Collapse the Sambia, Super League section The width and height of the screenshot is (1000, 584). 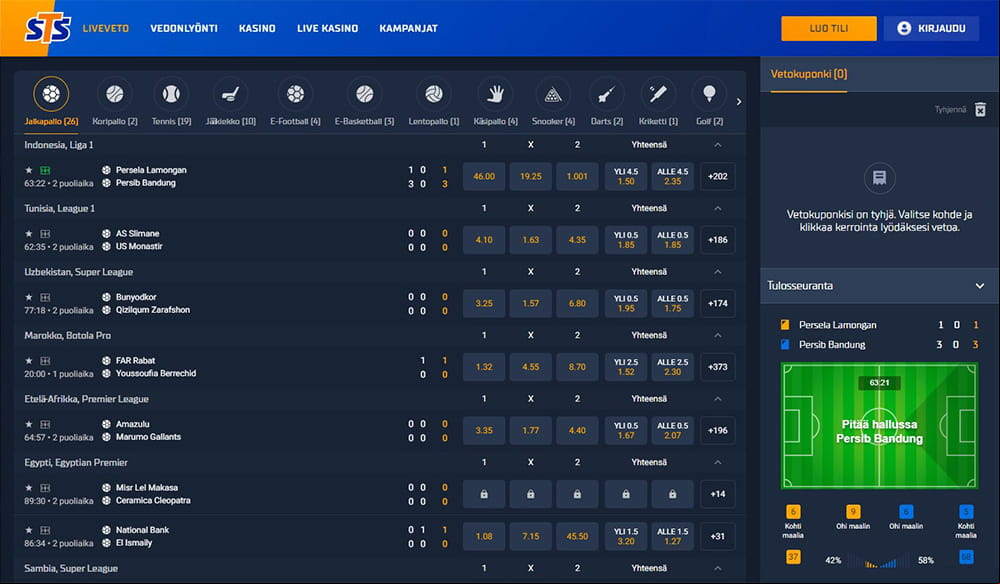click(x=717, y=568)
